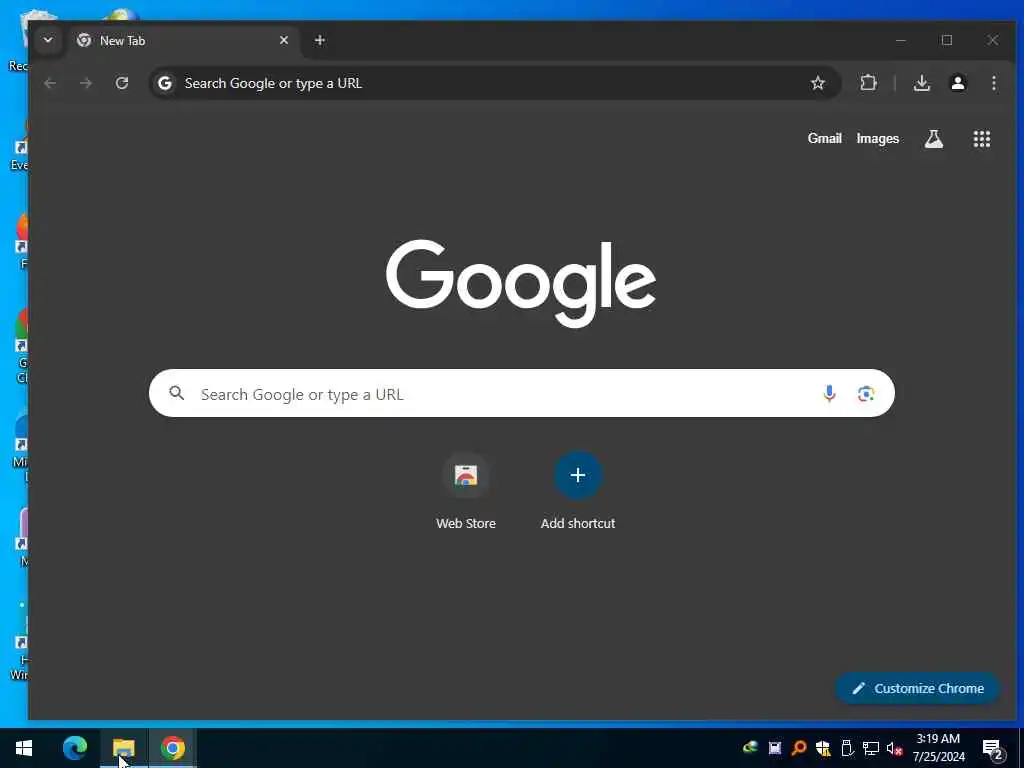The width and height of the screenshot is (1024, 768).
Task: Minimize the Chrome window
Action: coord(901,40)
